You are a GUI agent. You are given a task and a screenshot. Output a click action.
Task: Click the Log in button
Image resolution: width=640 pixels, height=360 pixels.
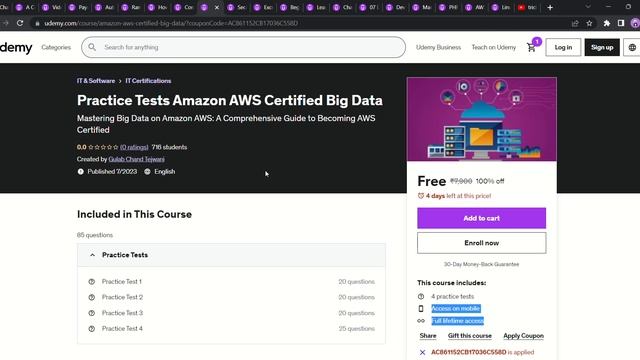563,47
